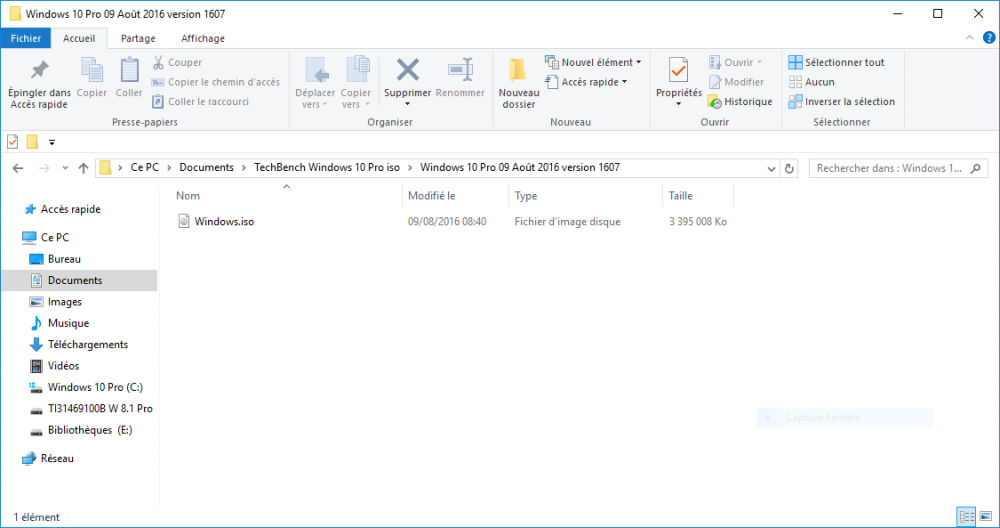Switch to the Partage tab

[x=138, y=38]
